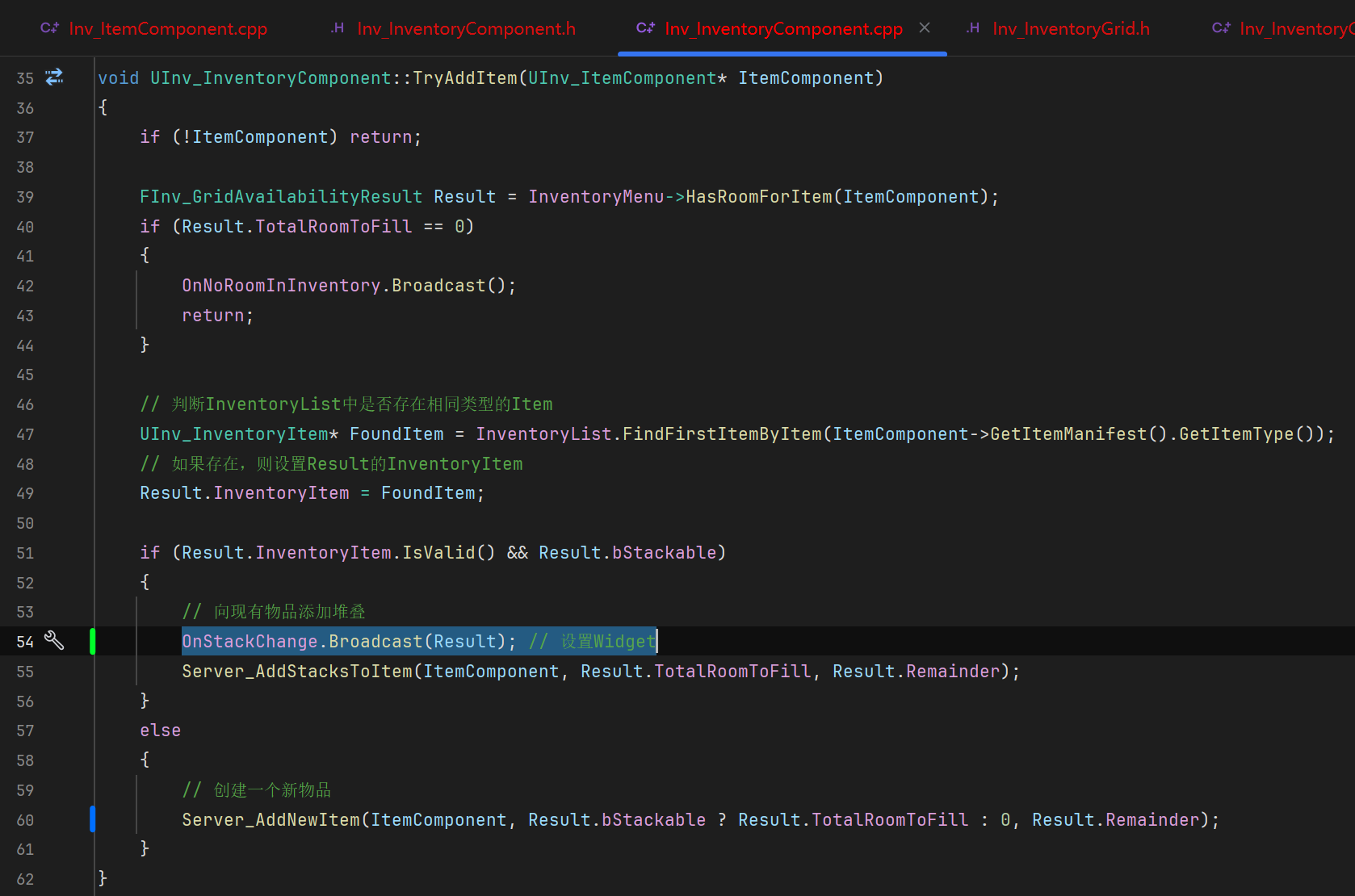Click Result.bStackable in the line 51 condition

pyautogui.click(x=627, y=553)
